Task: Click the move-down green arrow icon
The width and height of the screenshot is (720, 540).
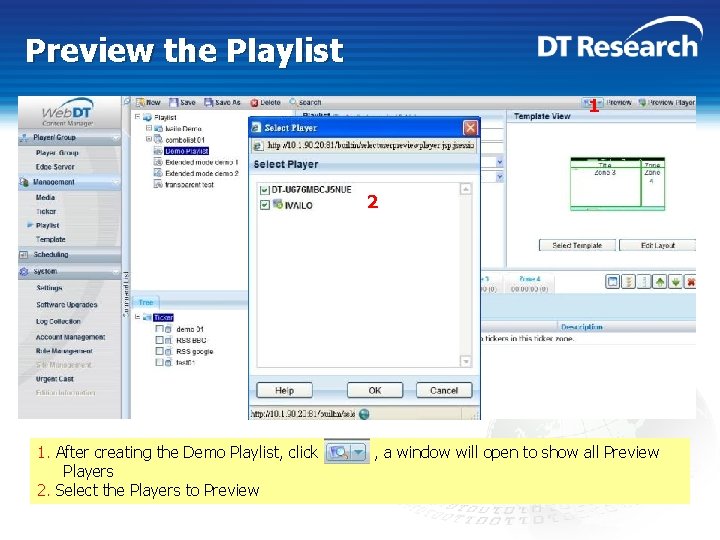Action: [x=675, y=281]
